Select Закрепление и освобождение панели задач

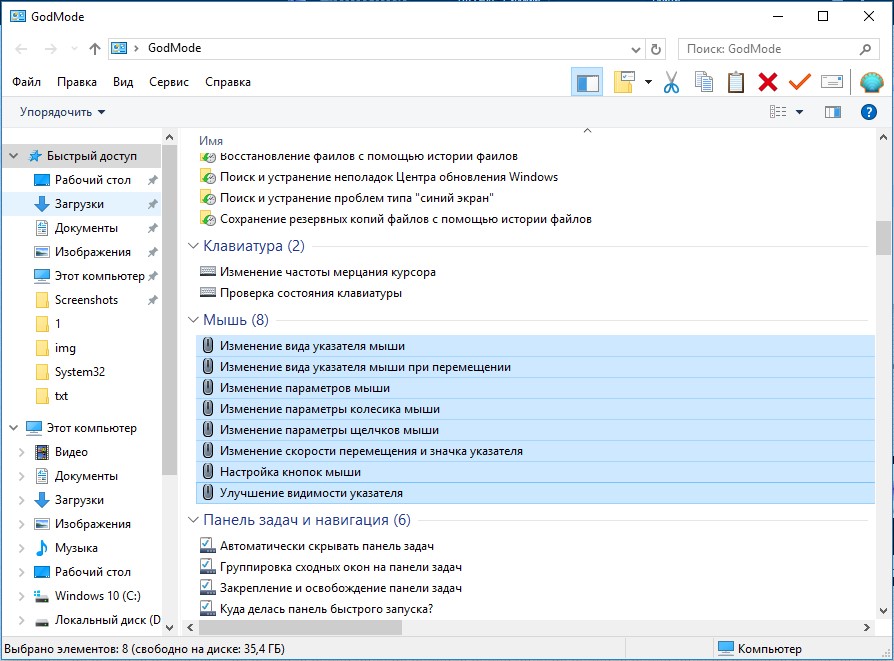point(340,588)
